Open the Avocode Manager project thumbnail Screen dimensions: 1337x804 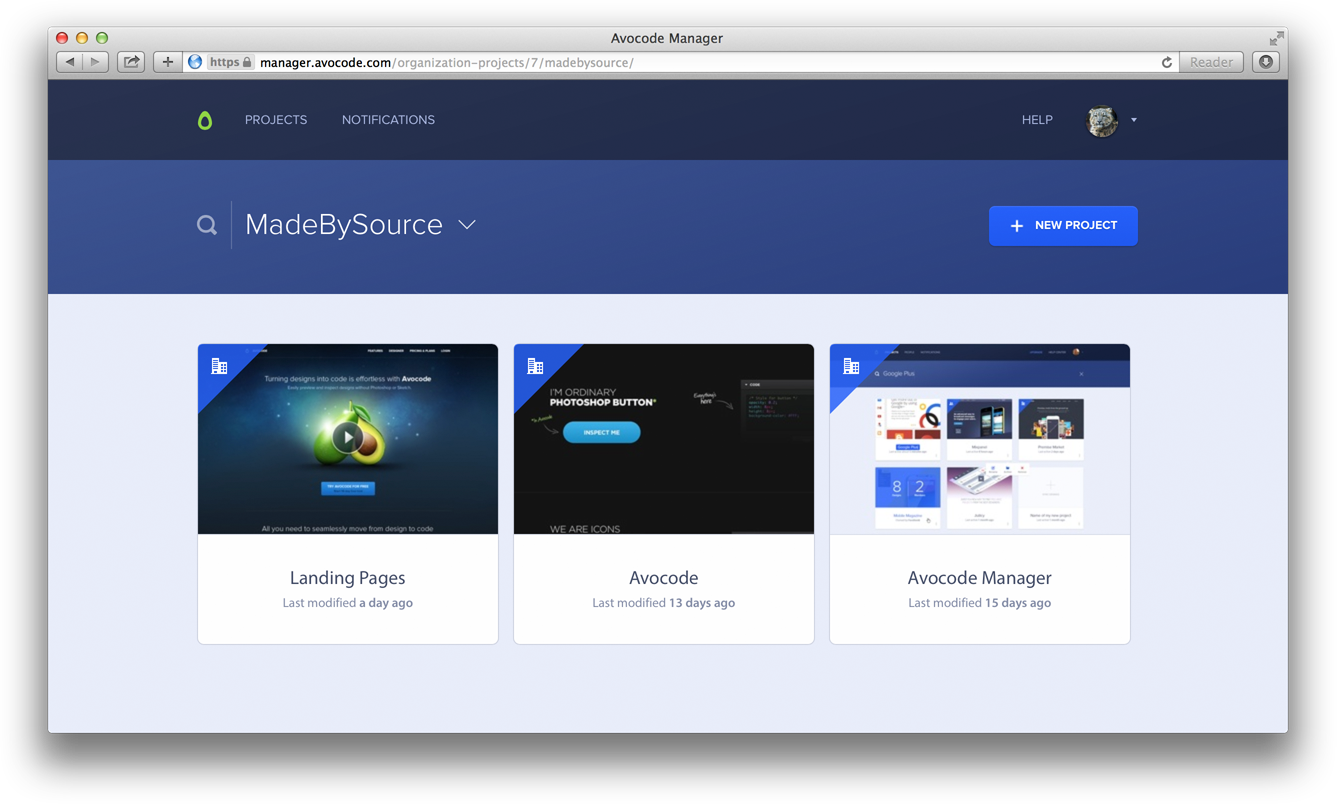[x=980, y=439]
